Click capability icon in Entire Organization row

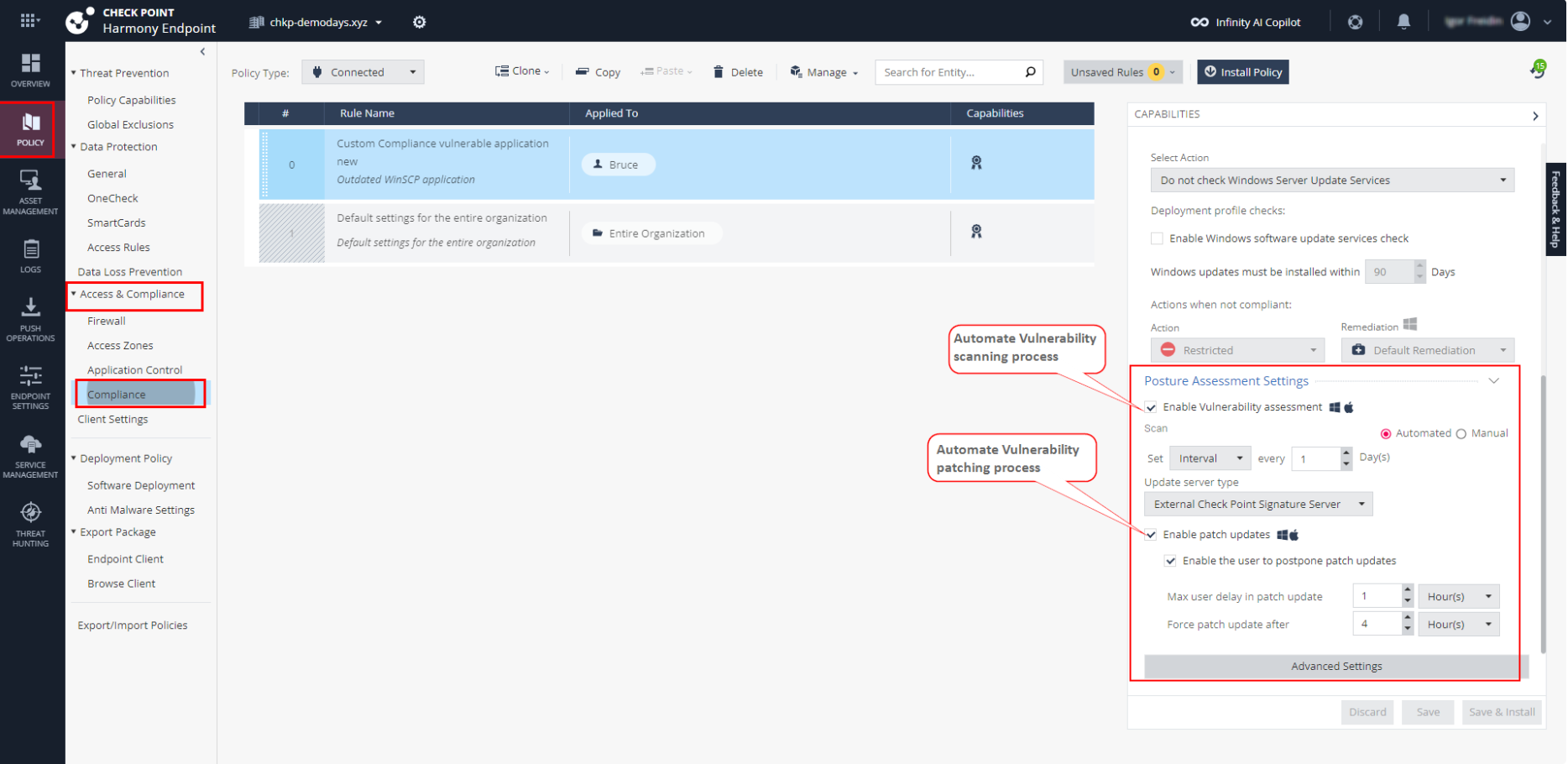[976, 232]
